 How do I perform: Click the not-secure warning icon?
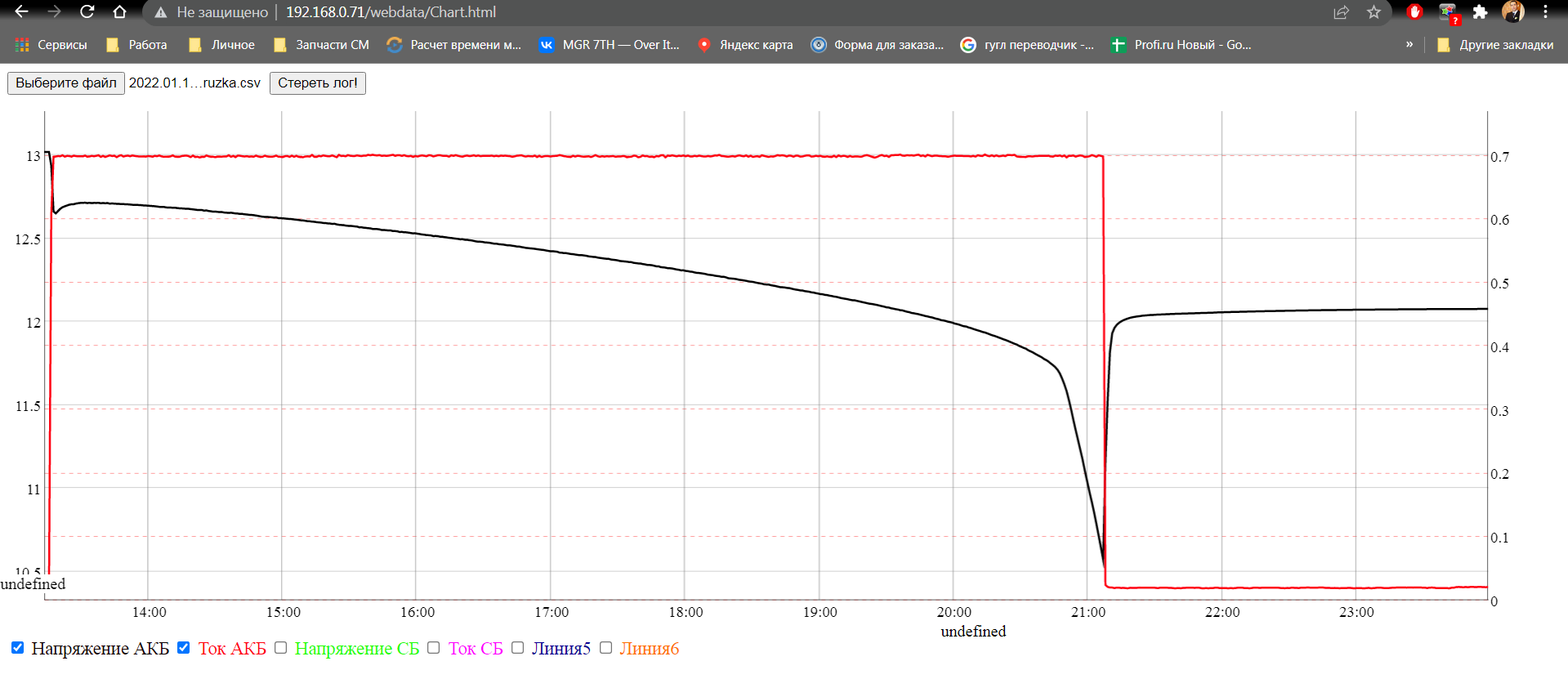pos(161,12)
